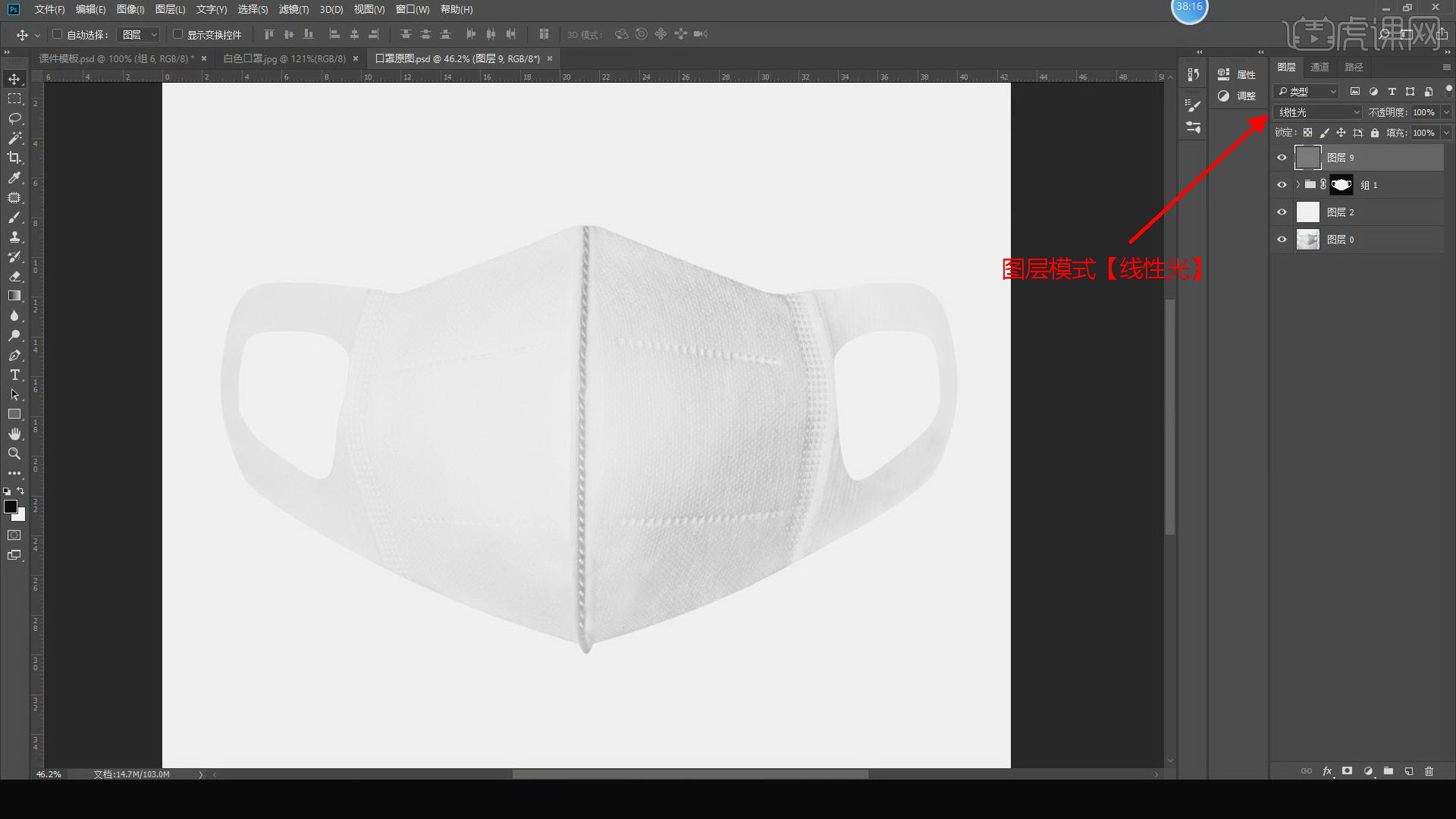Switch to the 通道 tab
The height and width of the screenshot is (819, 1456).
click(1319, 67)
